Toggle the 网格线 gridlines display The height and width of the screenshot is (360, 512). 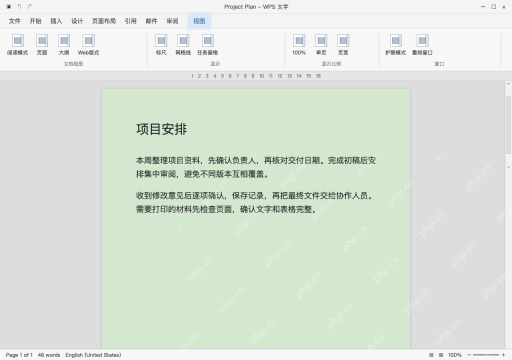point(183,45)
